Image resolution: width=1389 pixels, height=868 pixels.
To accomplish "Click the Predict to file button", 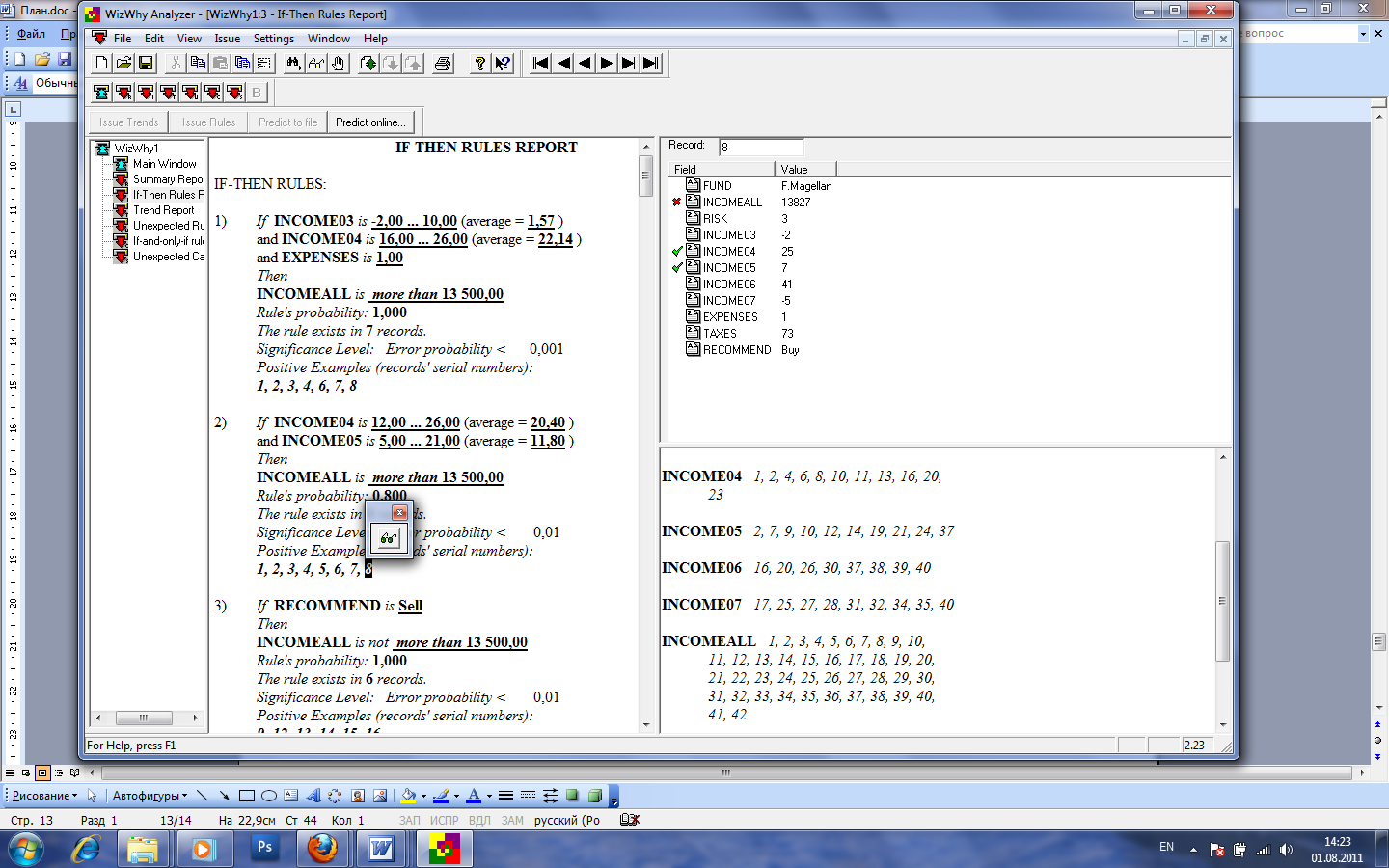I will pos(287,122).
